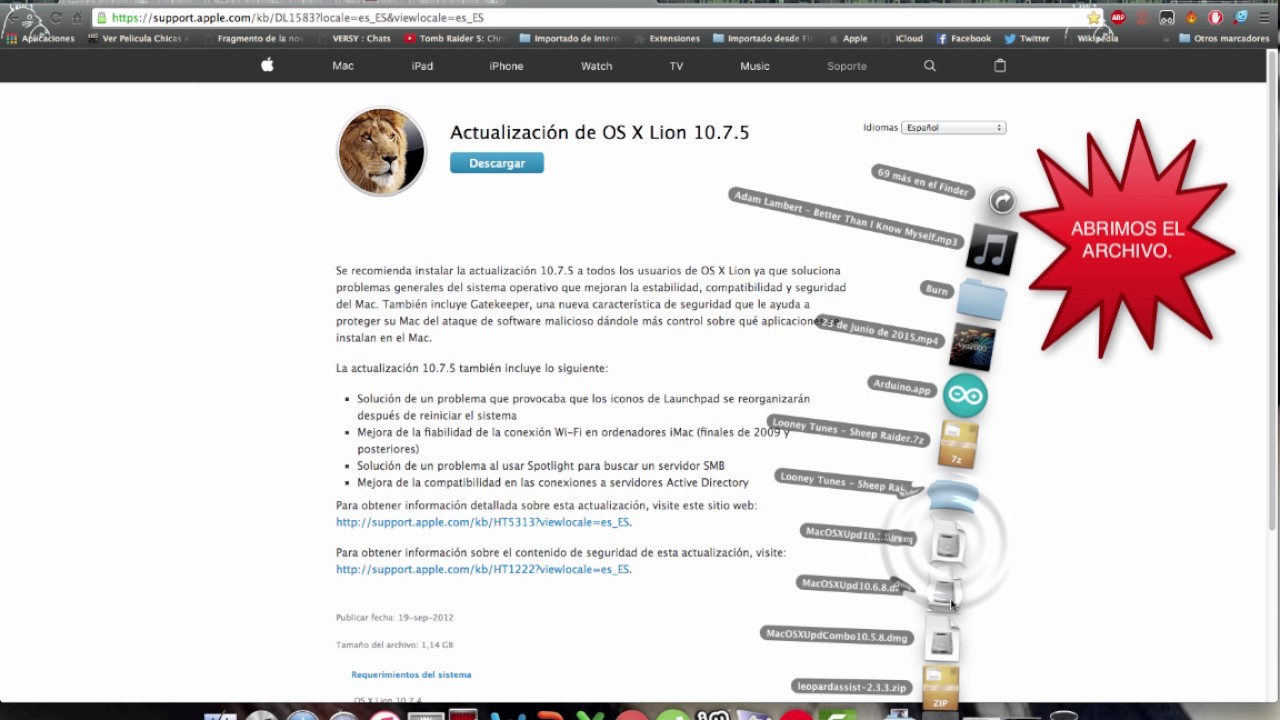Click the page's vertical scrollbar
The image size is (1280, 720).
click(x=1272, y=375)
